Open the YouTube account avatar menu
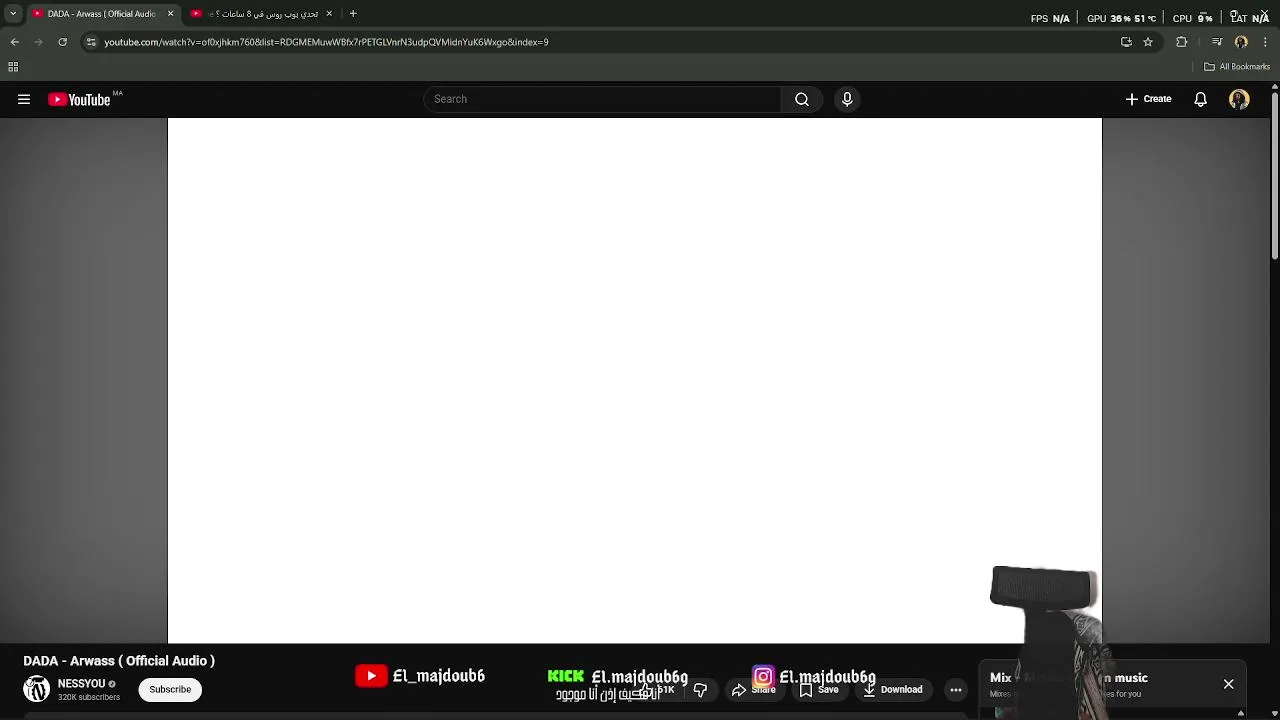 [1239, 99]
